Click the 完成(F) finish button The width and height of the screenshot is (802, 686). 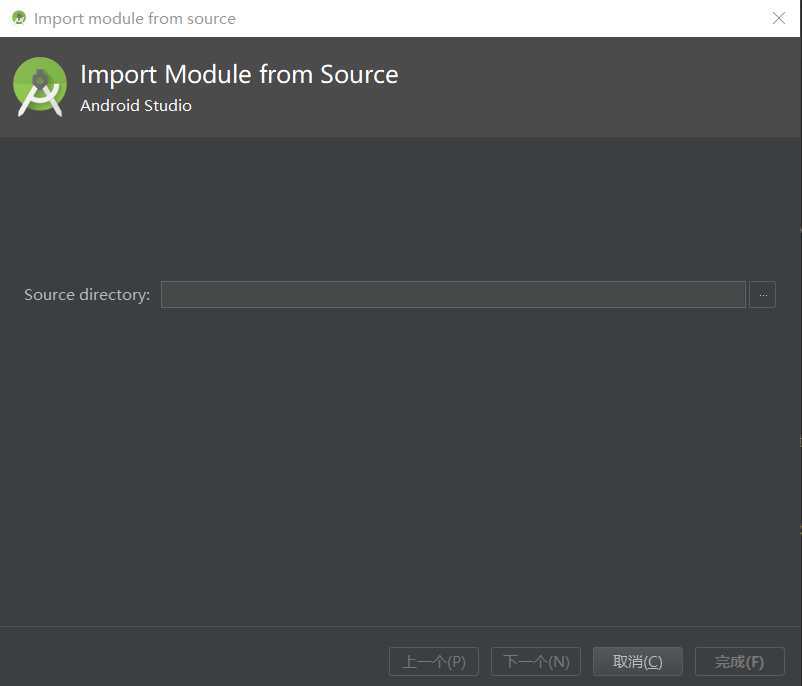739,661
